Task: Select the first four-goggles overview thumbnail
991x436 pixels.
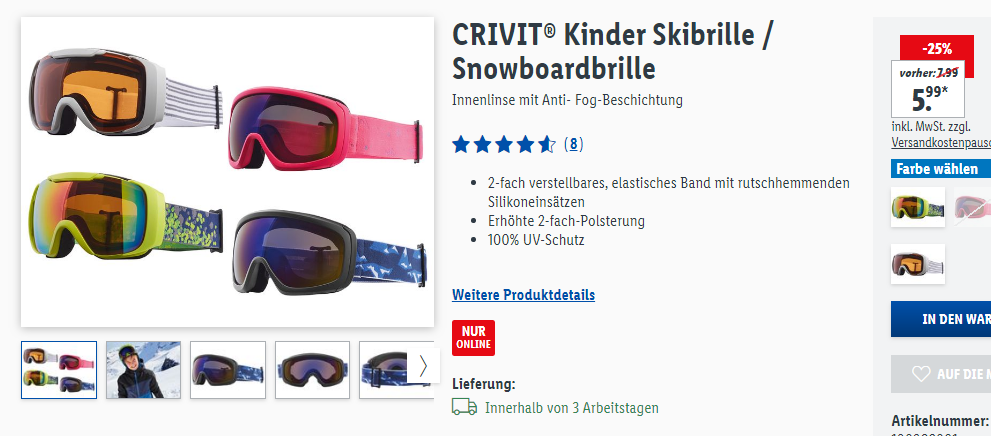Action: coord(59,370)
